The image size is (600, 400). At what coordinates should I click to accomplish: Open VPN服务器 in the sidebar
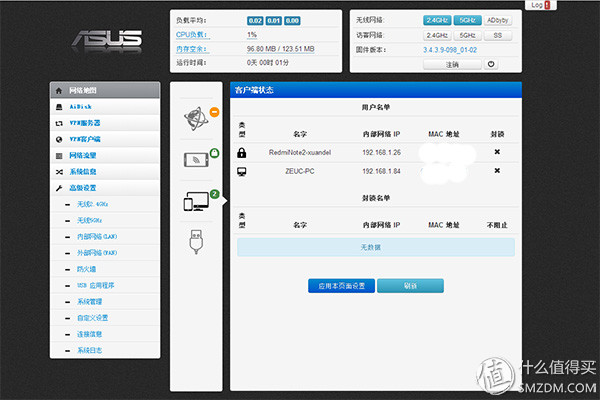coord(105,123)
